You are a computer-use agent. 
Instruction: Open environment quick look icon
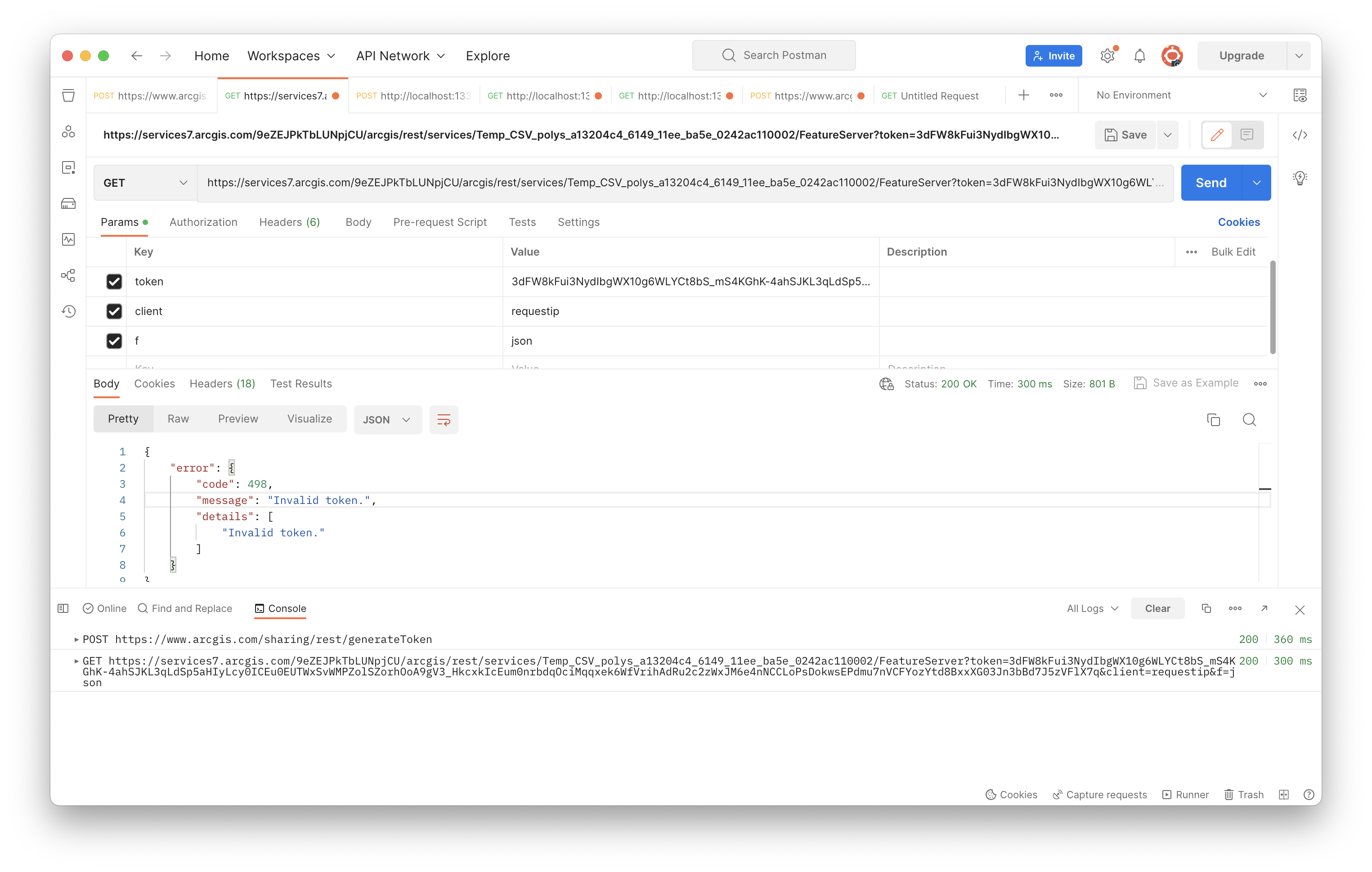click(x=1300, y=95)
